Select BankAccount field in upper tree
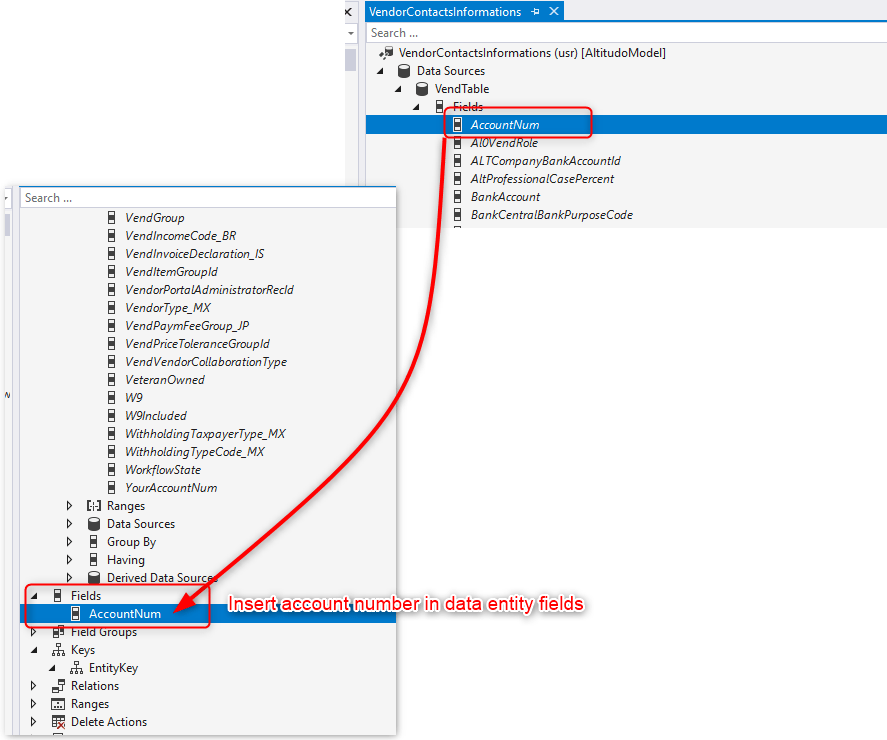 click(x=506, y=197)
